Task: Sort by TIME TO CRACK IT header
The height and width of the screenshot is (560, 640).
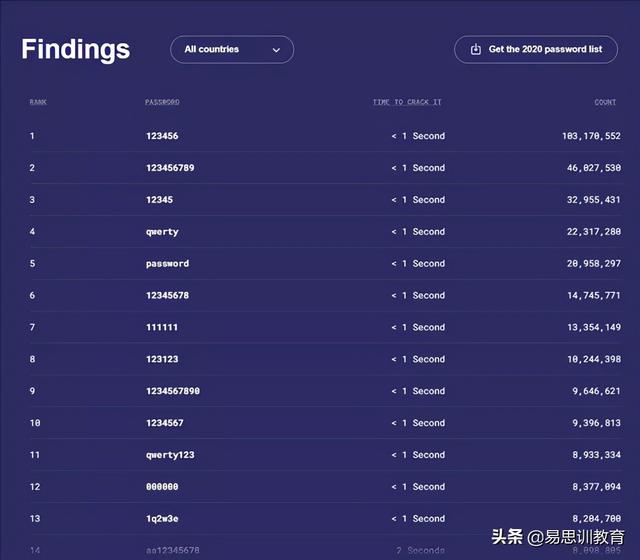Action: (x=407, y=102)
